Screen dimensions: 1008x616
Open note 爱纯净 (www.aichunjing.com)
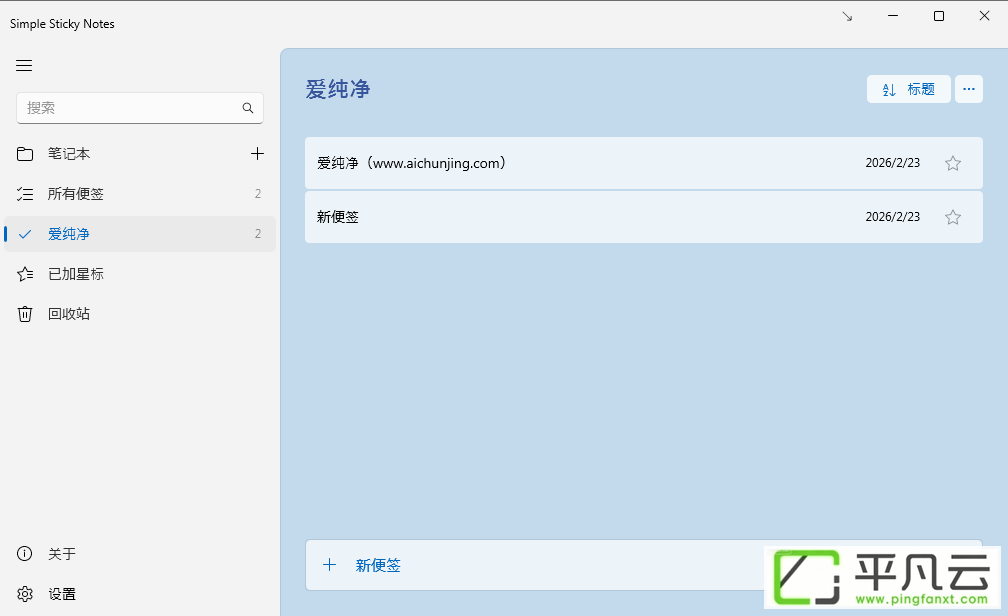pos(644,163)
